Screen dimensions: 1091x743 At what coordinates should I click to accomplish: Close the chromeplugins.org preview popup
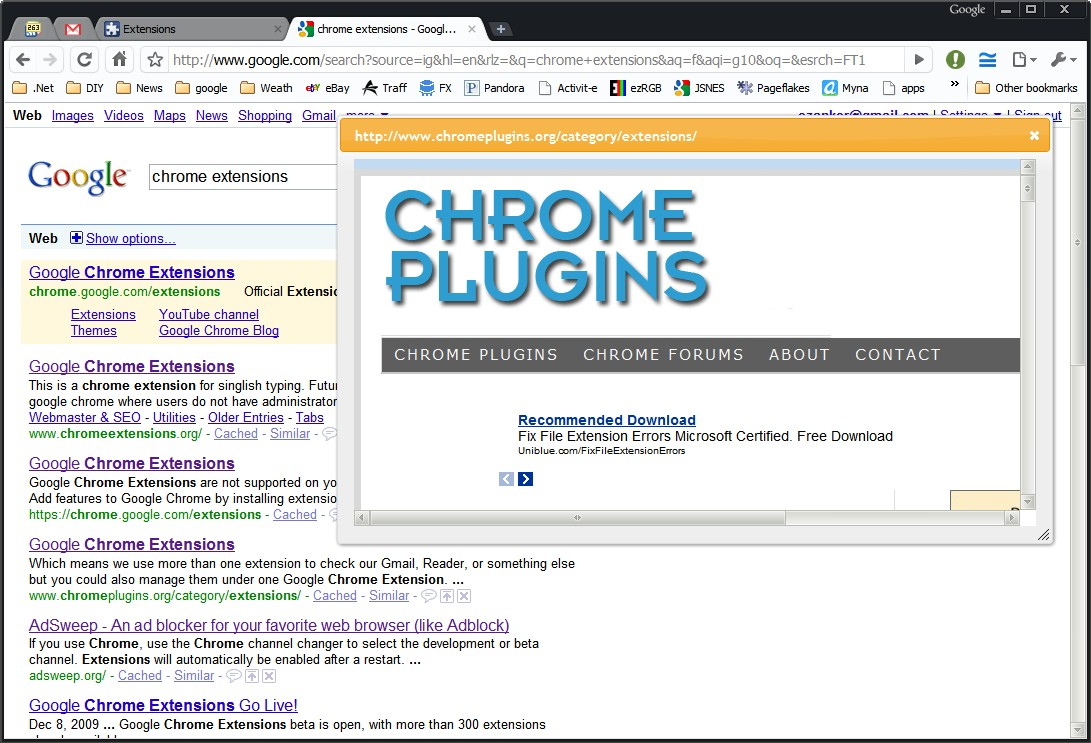(x=1035, y=136)
